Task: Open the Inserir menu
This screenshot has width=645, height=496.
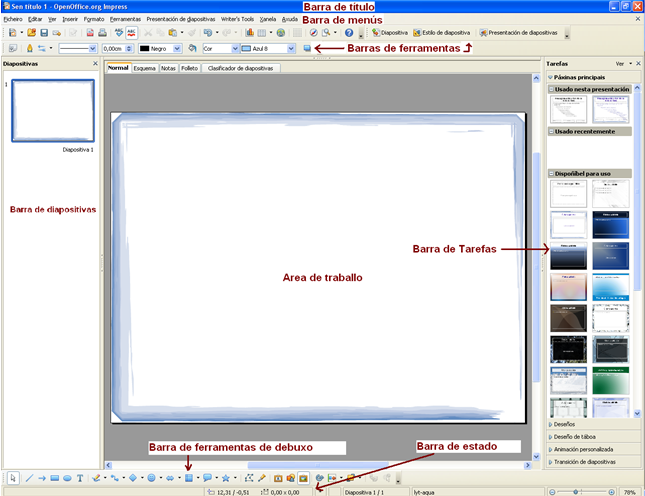Action: click(x=70, y=19)
